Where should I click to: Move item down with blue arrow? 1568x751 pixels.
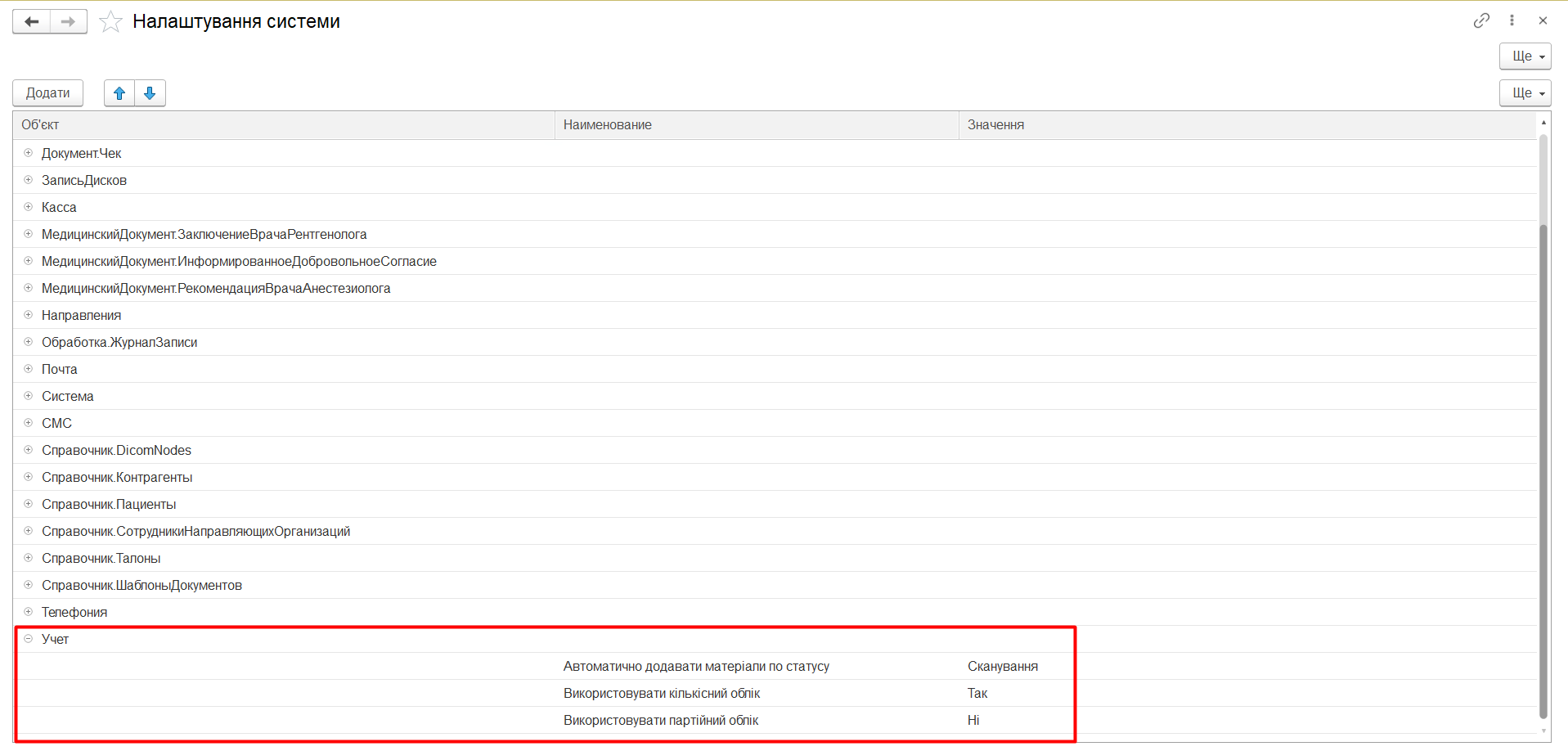click(150, 93)
